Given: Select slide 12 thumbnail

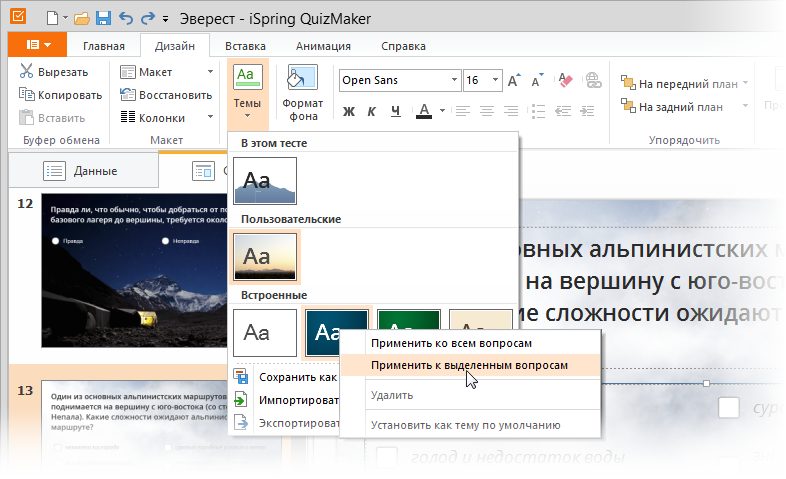Looking at the screenshot, I should 134,271.
